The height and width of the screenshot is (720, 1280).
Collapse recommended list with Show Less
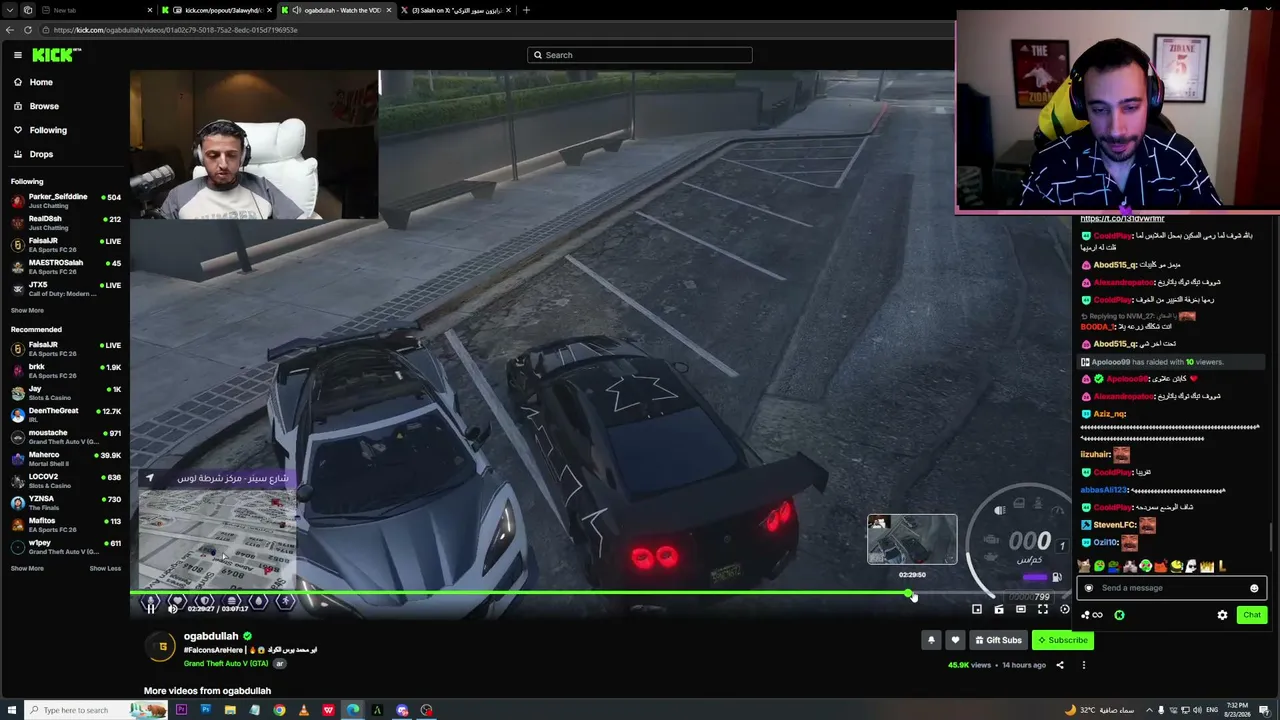click(105, 568)
